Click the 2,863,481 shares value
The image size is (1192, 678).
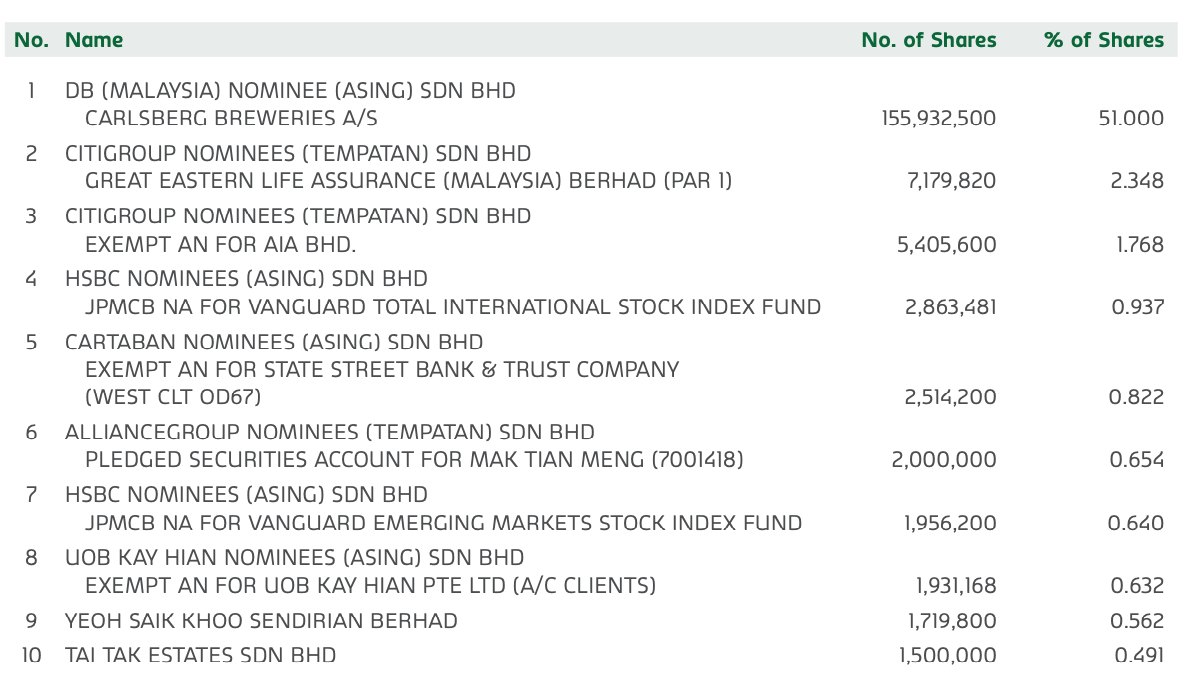950,307
